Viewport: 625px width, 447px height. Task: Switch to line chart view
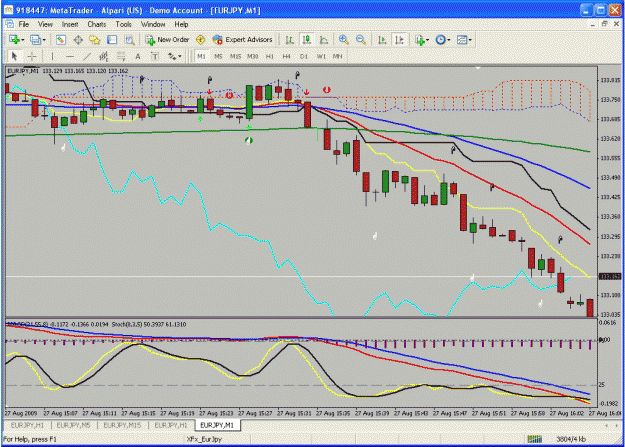point(324,40)
